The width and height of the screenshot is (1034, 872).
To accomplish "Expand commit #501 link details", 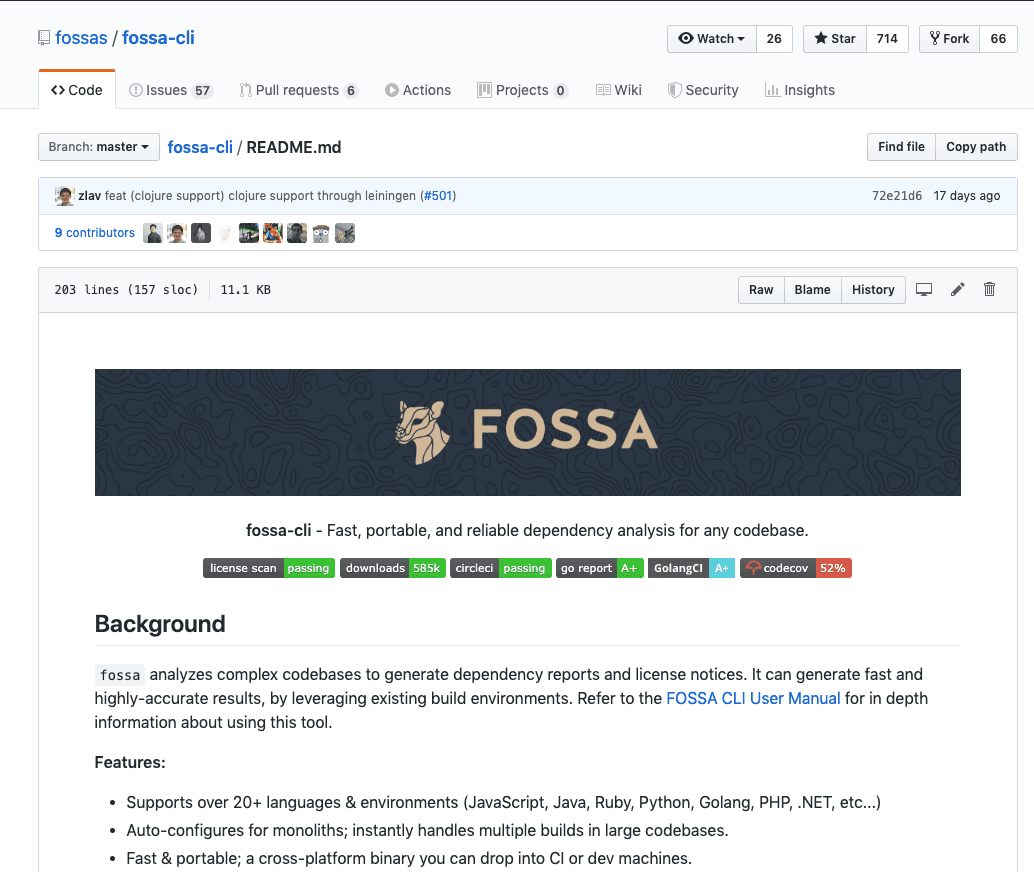I will (438, 195).
